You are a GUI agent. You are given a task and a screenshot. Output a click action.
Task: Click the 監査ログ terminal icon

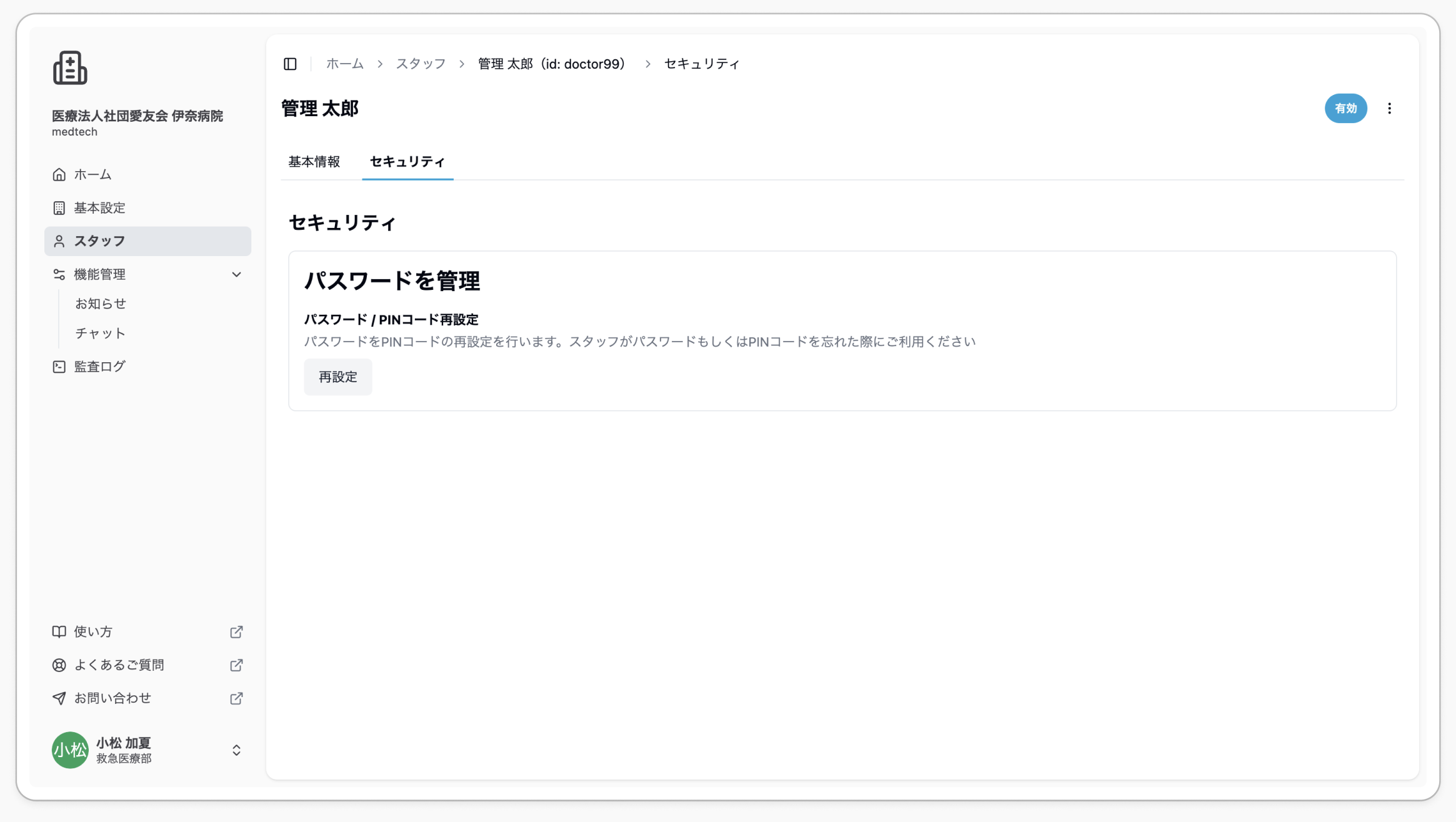59,367
